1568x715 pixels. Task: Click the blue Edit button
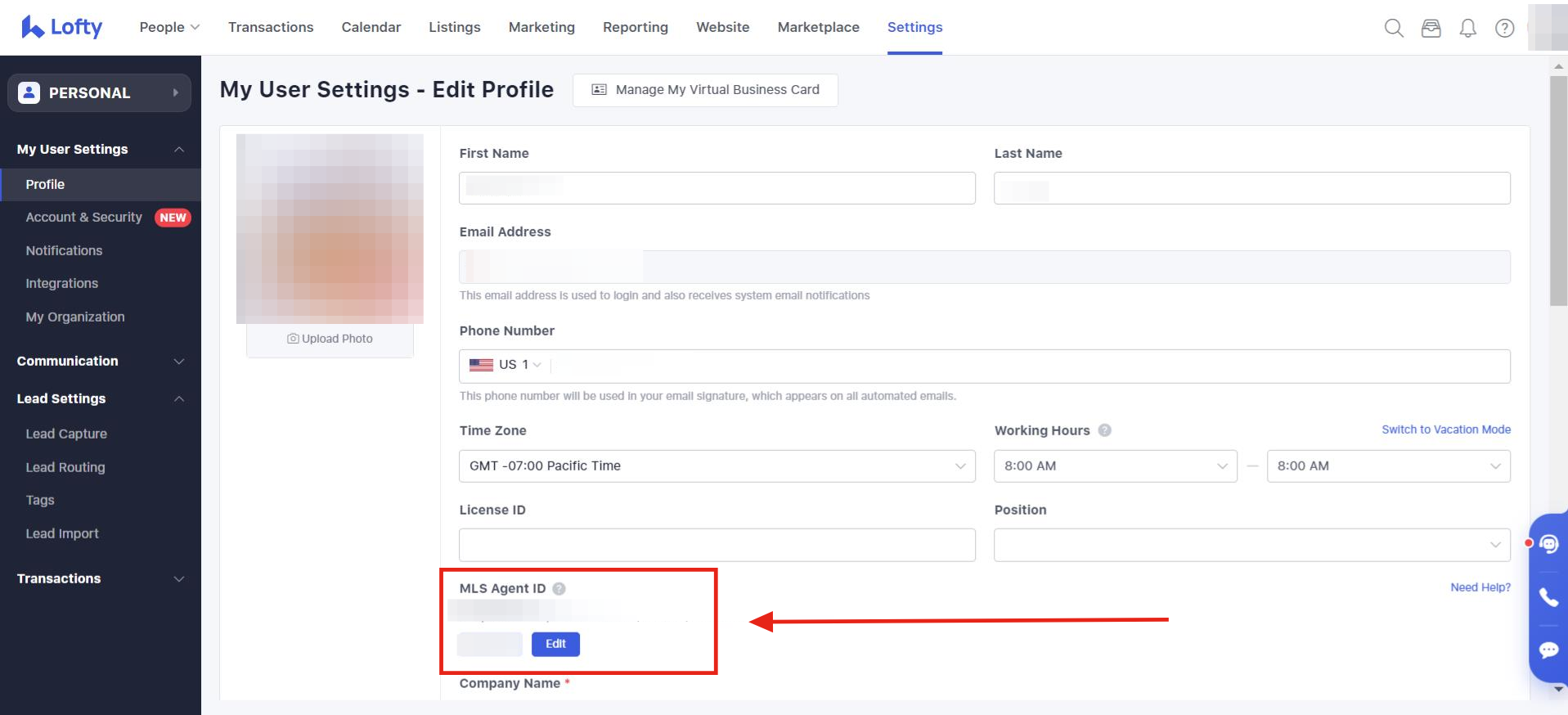(x=555, y=644)
